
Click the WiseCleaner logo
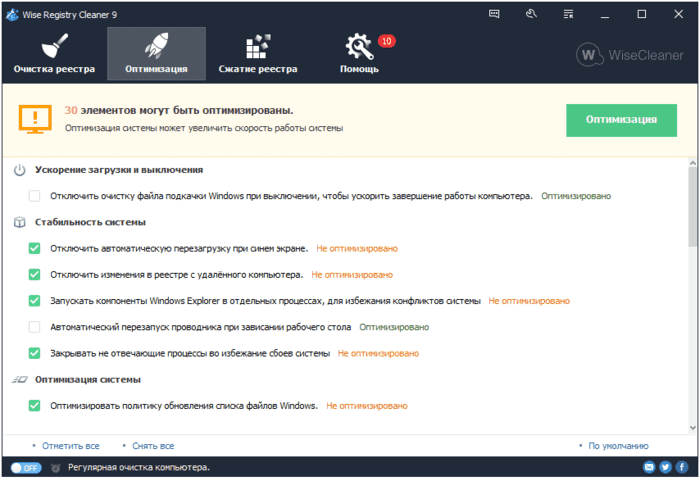(x=631, y=54)
